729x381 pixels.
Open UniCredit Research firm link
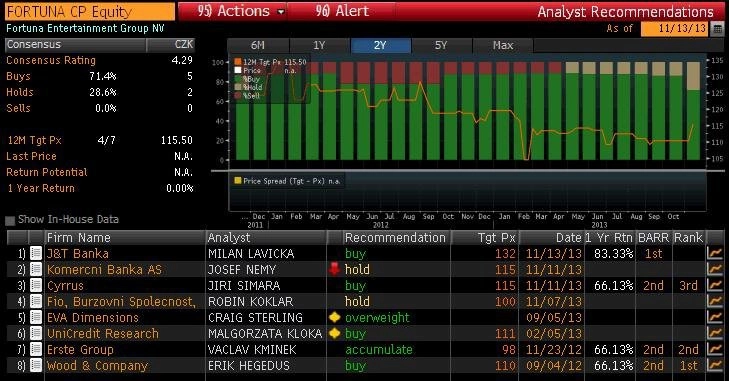pos(103,334)
